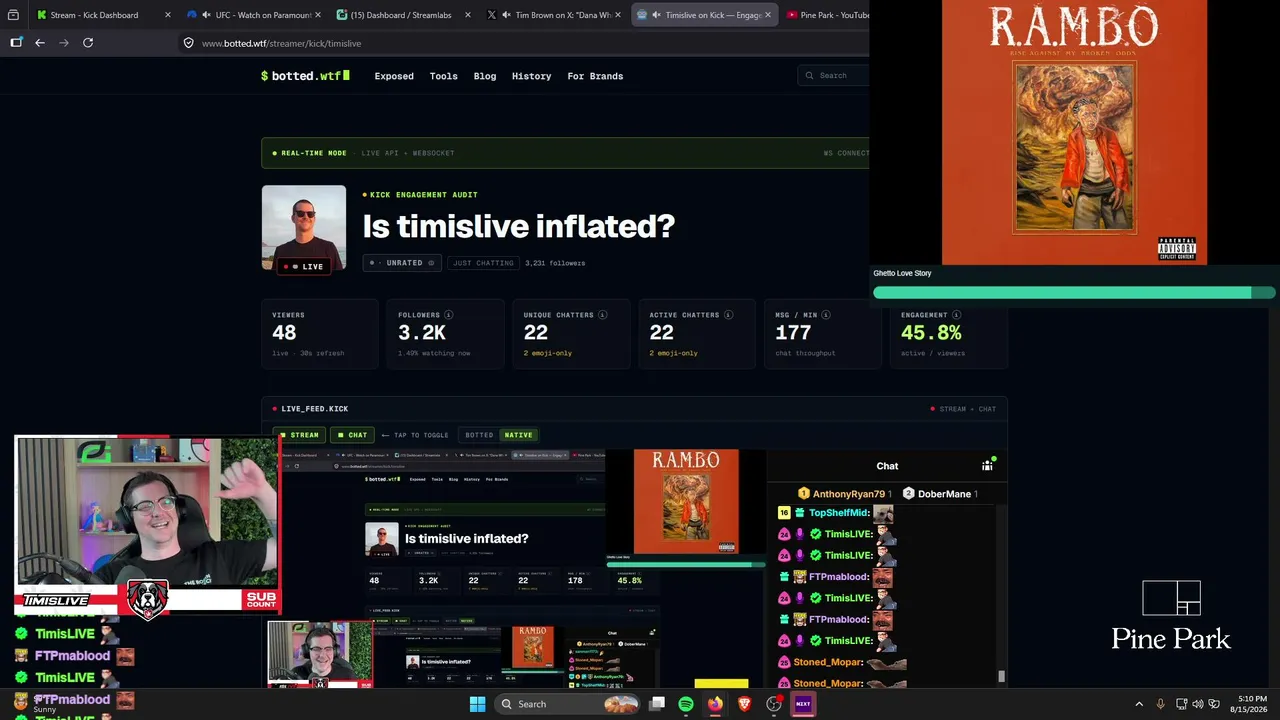Open volume control in the system tray

pyautogui.click(x=1198, y=704)
